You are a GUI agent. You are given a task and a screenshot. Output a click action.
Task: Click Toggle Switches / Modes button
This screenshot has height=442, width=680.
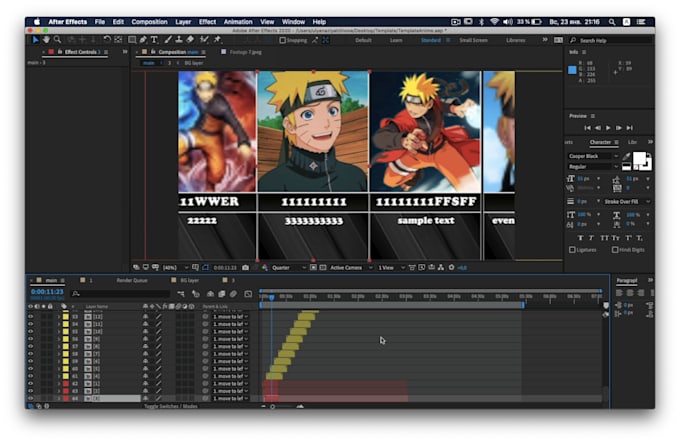171,406
